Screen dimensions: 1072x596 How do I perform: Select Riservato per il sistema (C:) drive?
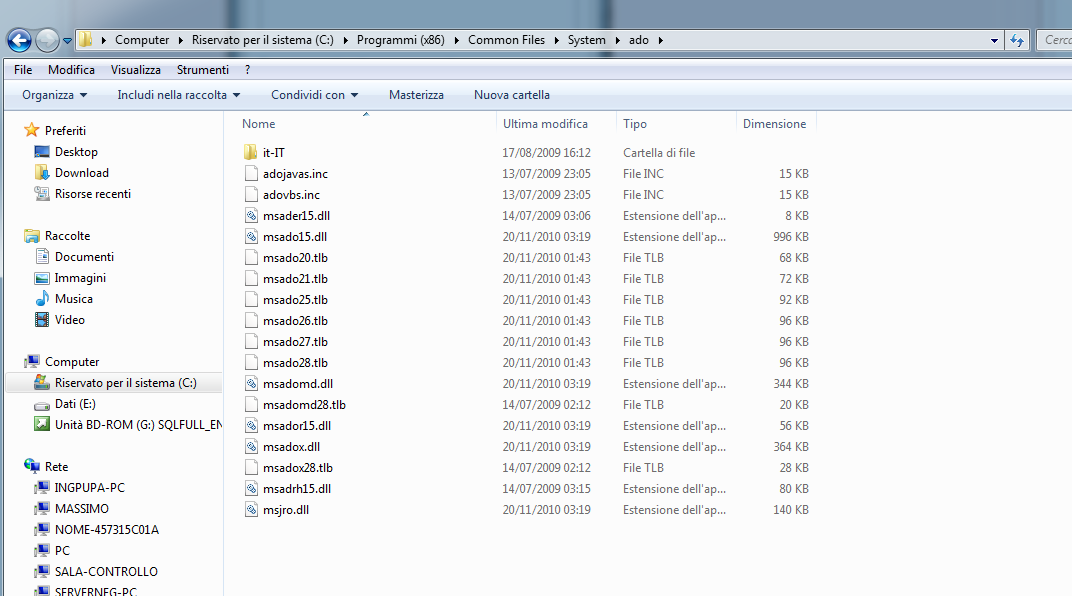point(116,383)
